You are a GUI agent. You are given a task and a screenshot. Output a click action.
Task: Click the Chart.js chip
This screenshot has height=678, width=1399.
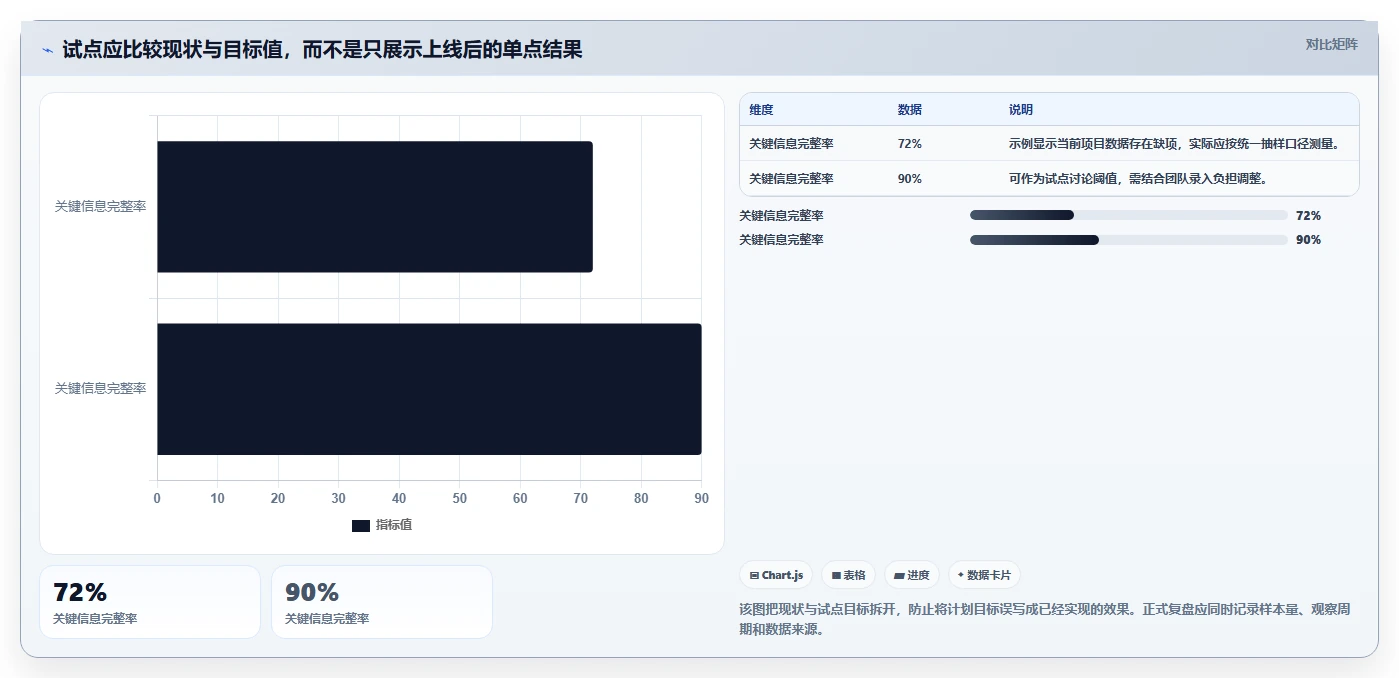776,575
